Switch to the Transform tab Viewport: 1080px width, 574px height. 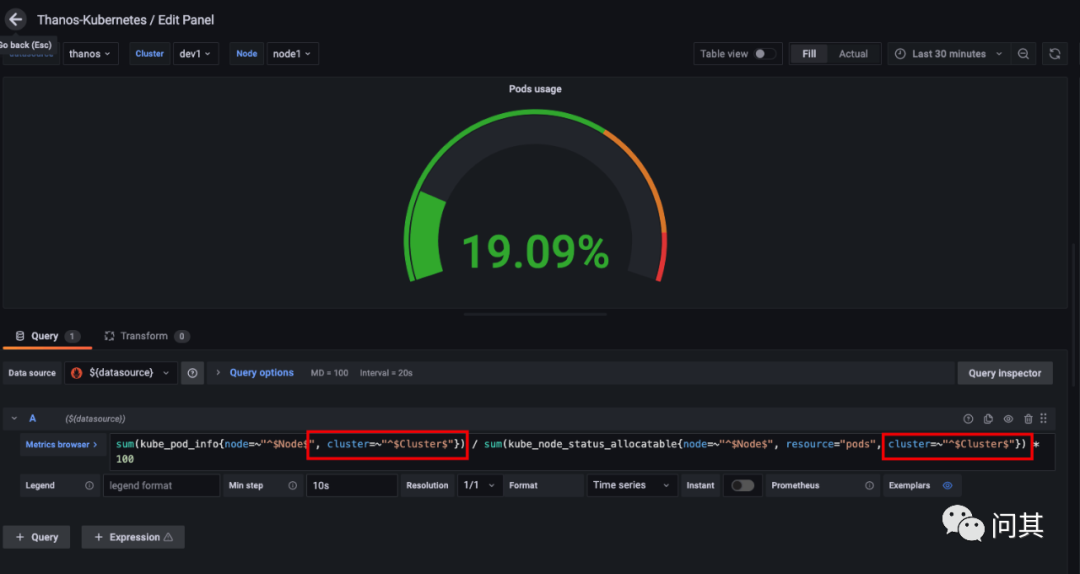click(x=143, y=336)
